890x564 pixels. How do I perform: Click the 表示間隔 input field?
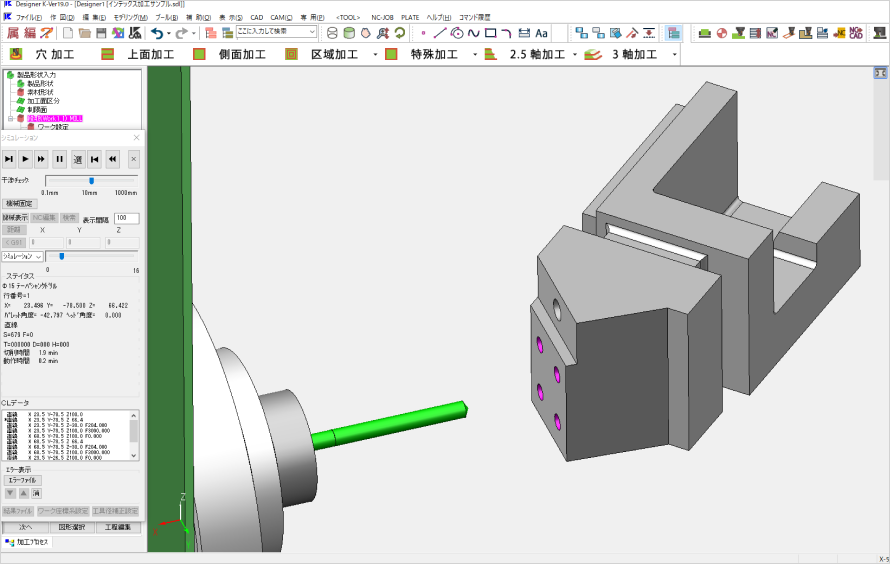point(126,218)
